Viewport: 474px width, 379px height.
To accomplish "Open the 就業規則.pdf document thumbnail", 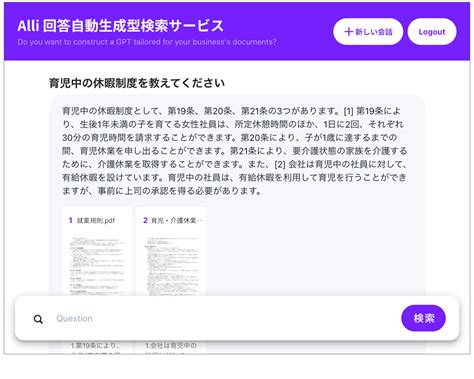I will point(97,266).
